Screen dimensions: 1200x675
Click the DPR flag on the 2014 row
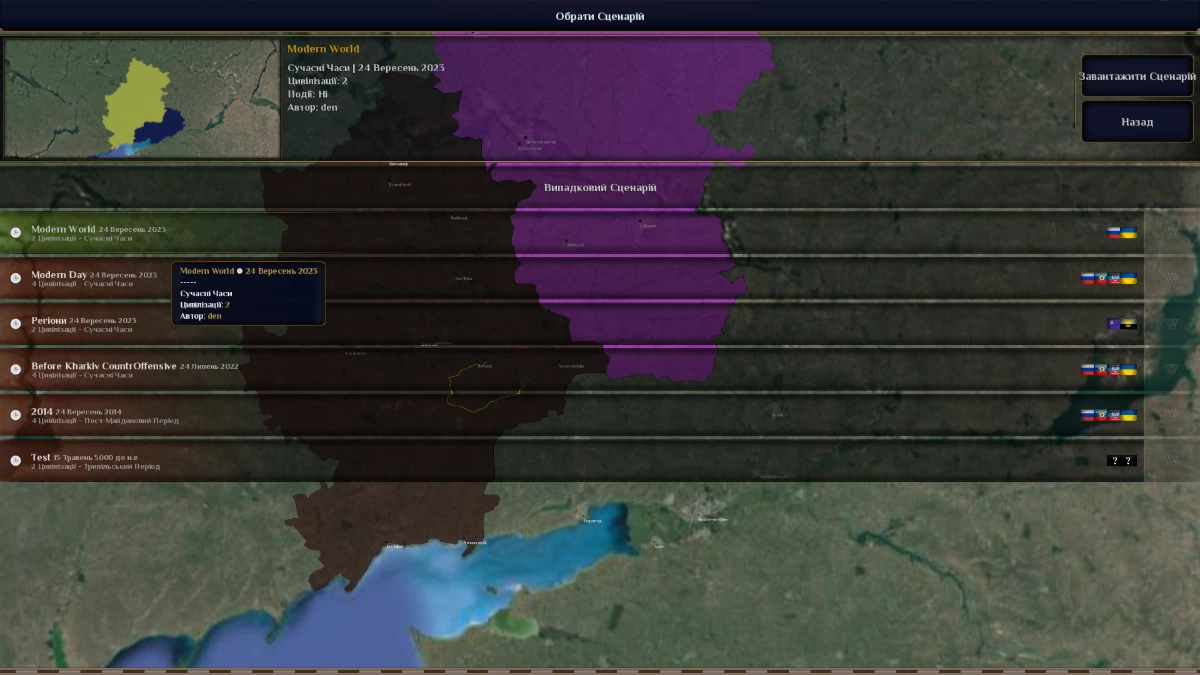point(1114,415)
